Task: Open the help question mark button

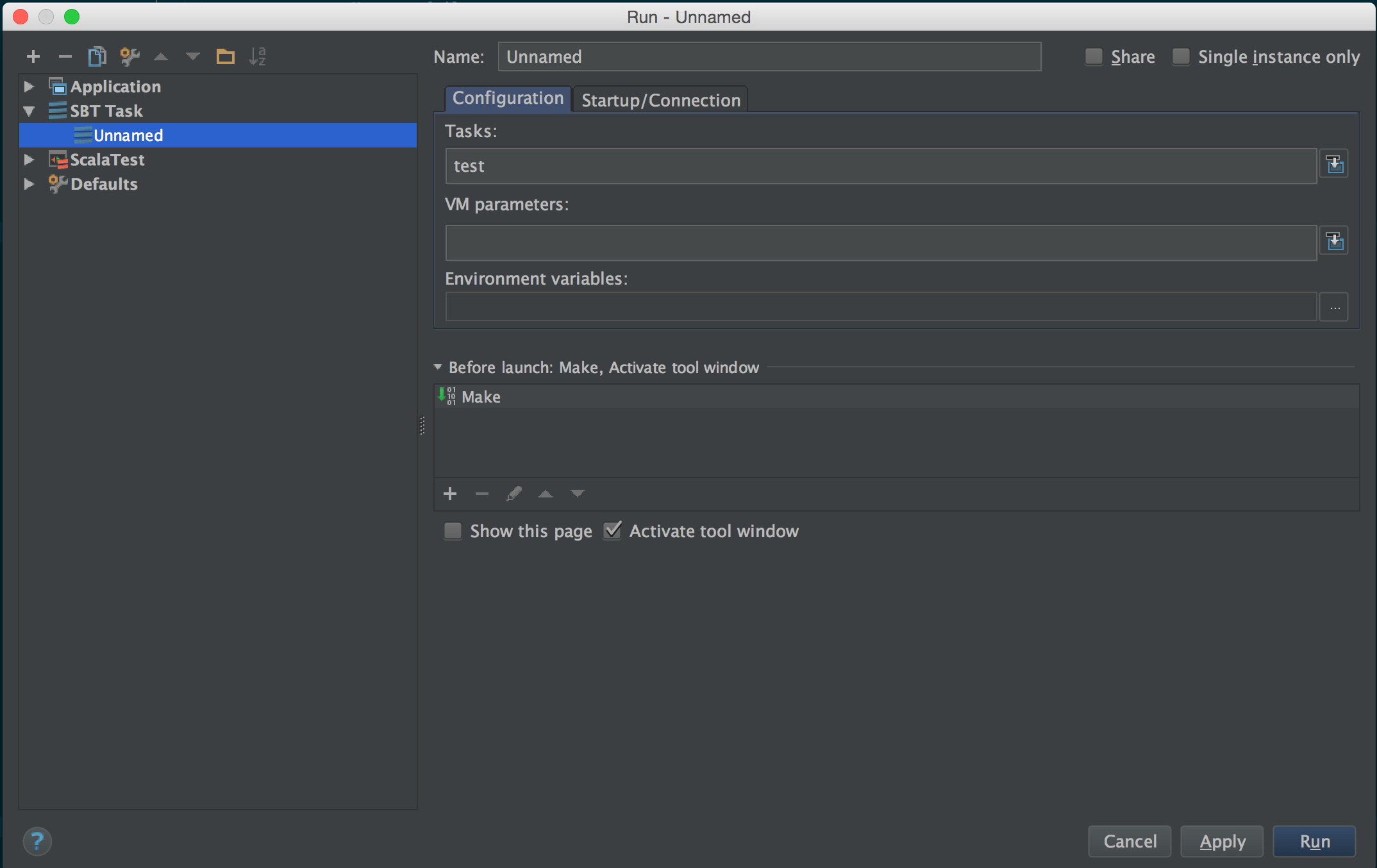Action: click(x=37, y=841)
